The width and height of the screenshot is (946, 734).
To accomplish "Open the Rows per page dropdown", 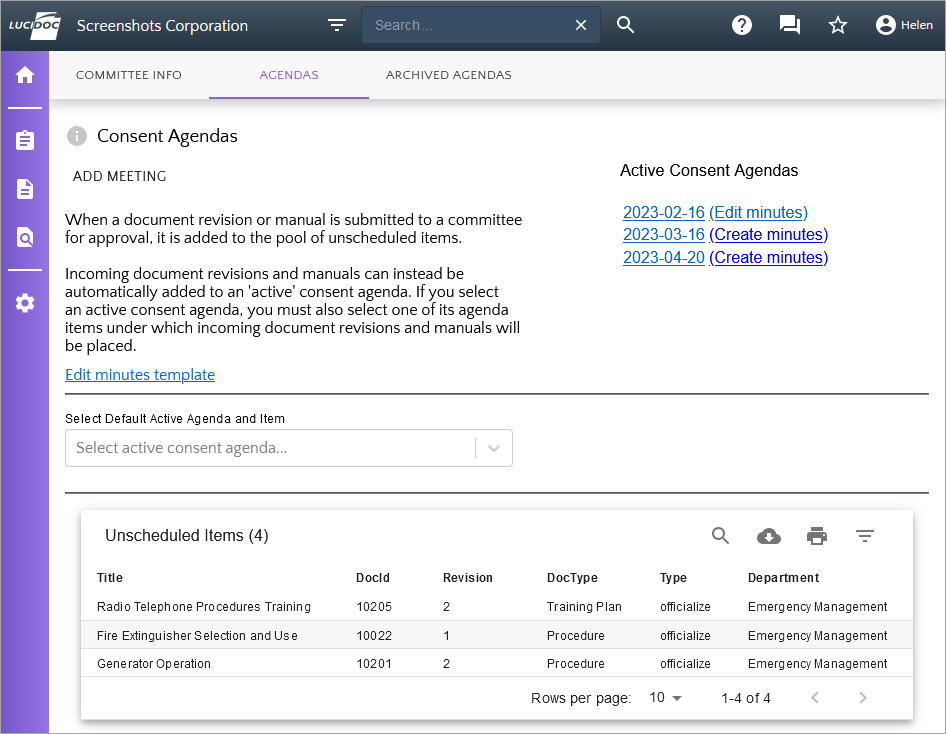I will click(665, 698).
